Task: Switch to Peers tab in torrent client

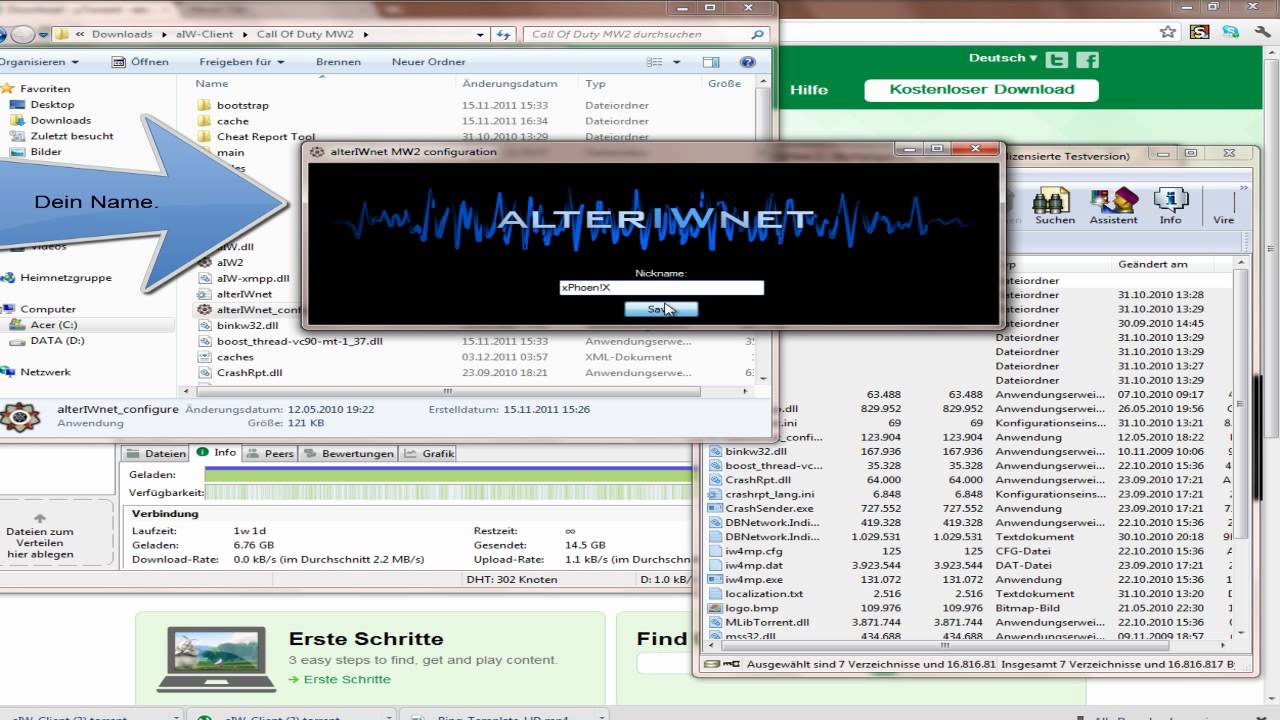Action: [x=271, y=453]
